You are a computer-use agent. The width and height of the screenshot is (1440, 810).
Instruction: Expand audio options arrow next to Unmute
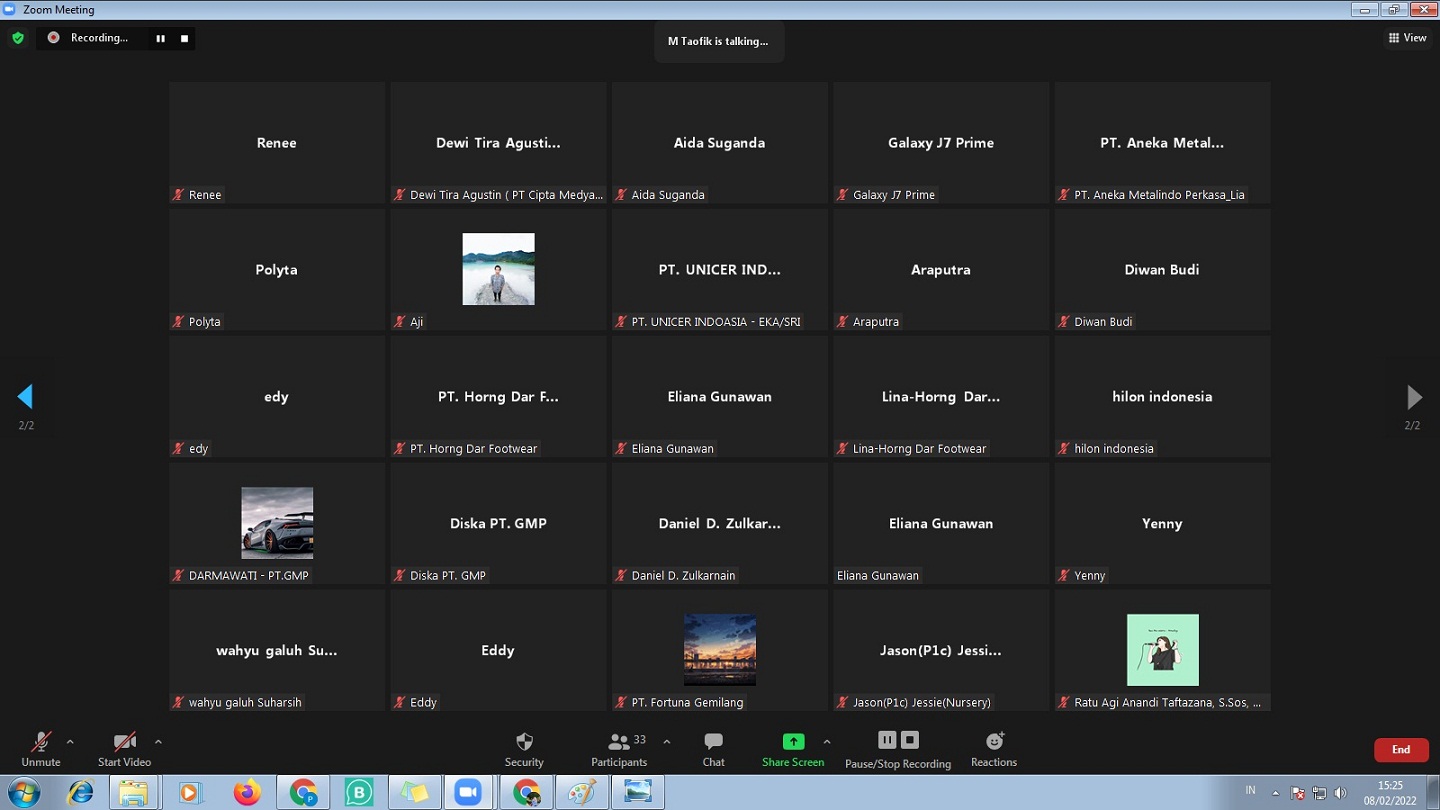click(x=70, y=742)
